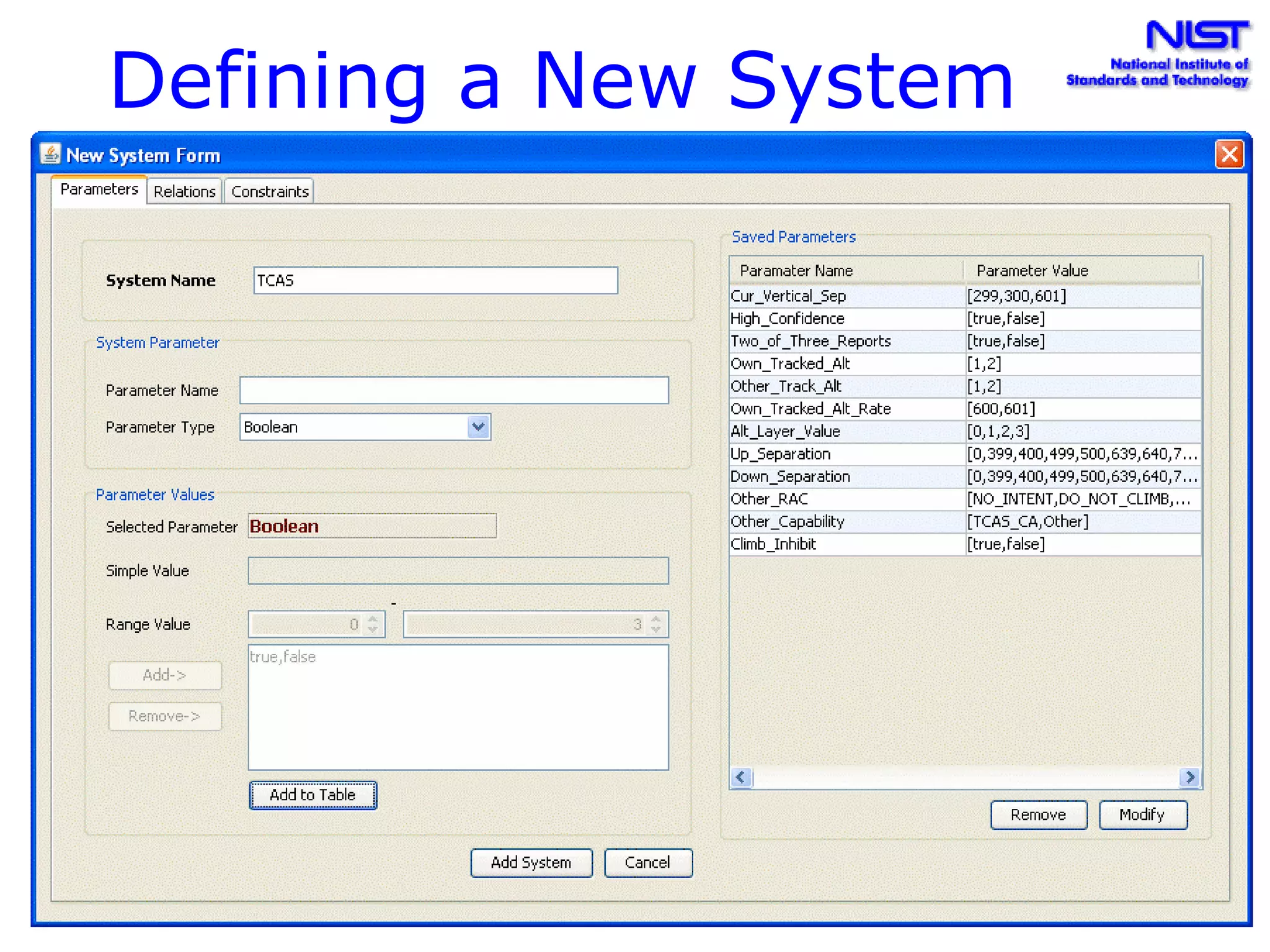Screen dimensions: 1270x952
Task: Open the Constraints tab
Action: (270, 192)
